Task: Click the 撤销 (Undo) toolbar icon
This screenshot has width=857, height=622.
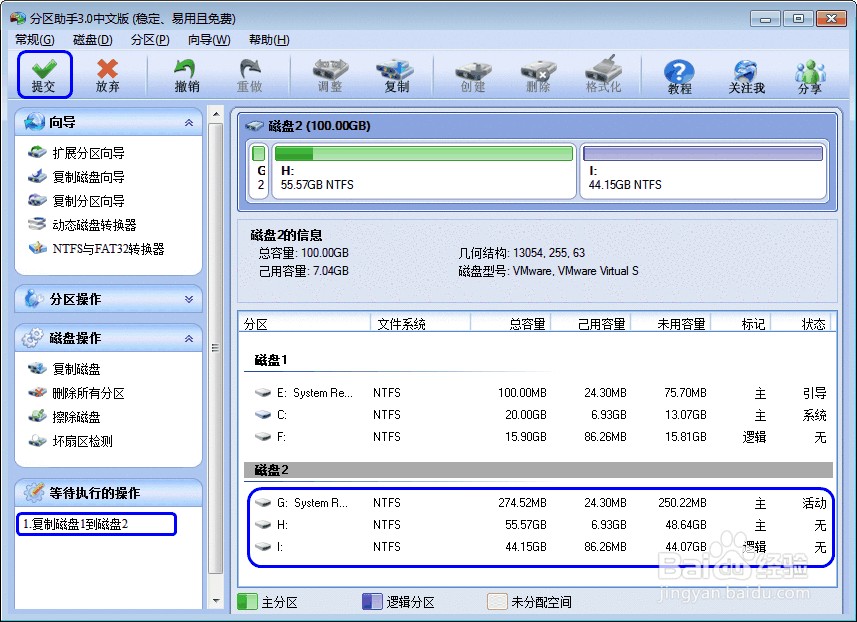Action: coord(186,75)
